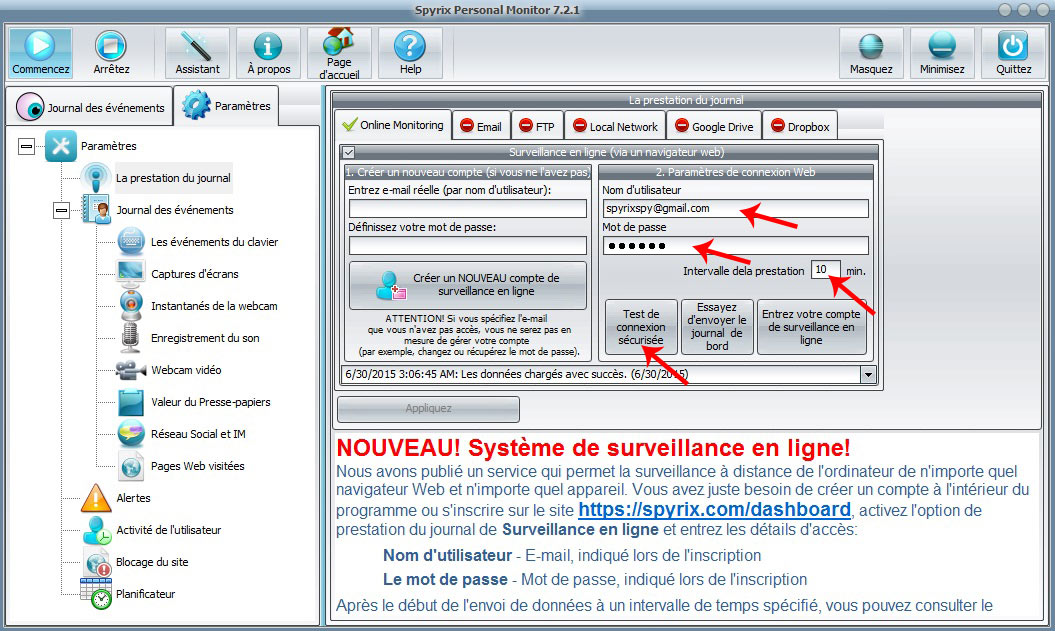Open the Assistant wizard
This screenshot has height=631, width=1055.
click(x=197, y=53)
